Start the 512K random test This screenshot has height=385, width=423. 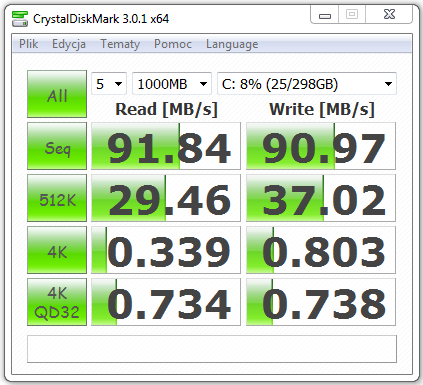coord(57,198)
